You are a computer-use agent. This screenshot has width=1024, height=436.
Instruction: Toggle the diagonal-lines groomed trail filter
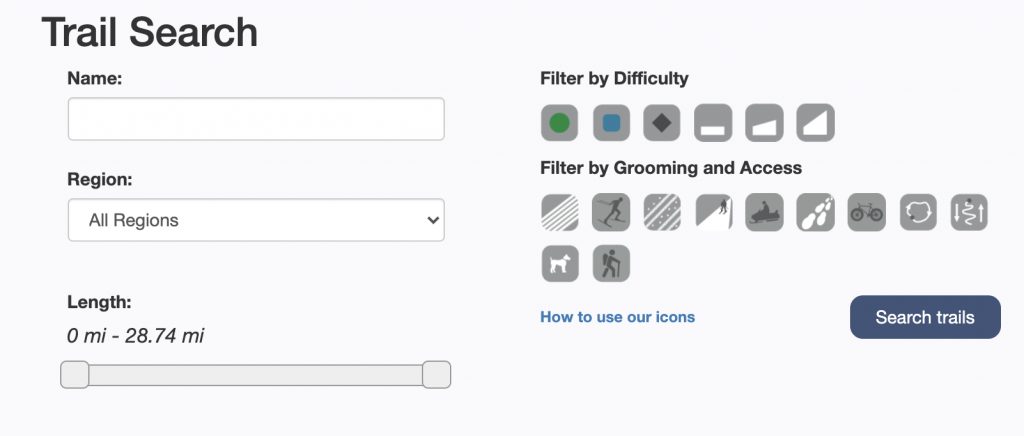560,212
